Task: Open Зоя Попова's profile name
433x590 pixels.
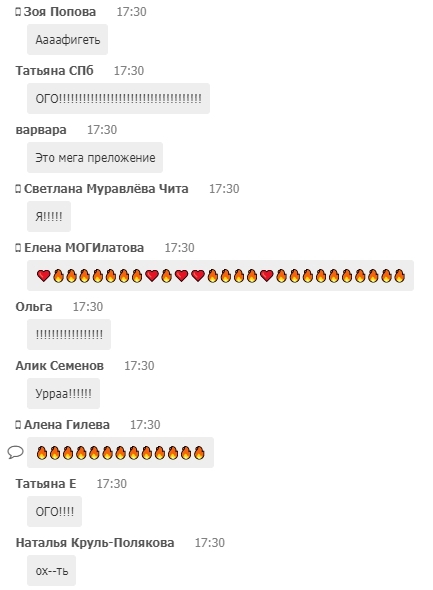Action: point(60,12)
